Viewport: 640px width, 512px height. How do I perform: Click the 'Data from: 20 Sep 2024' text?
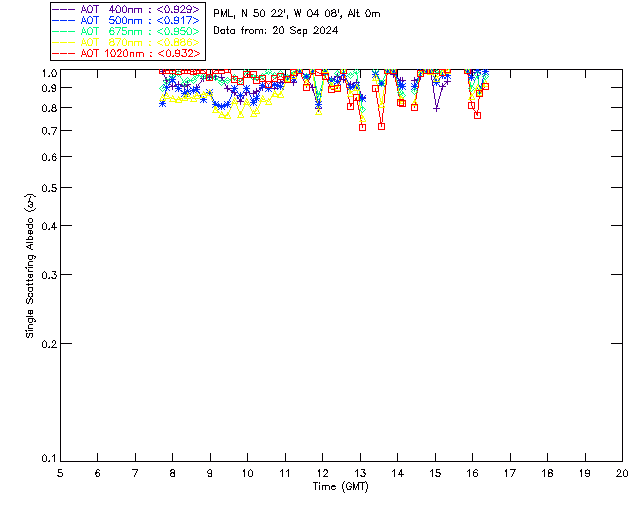[276, 31]
